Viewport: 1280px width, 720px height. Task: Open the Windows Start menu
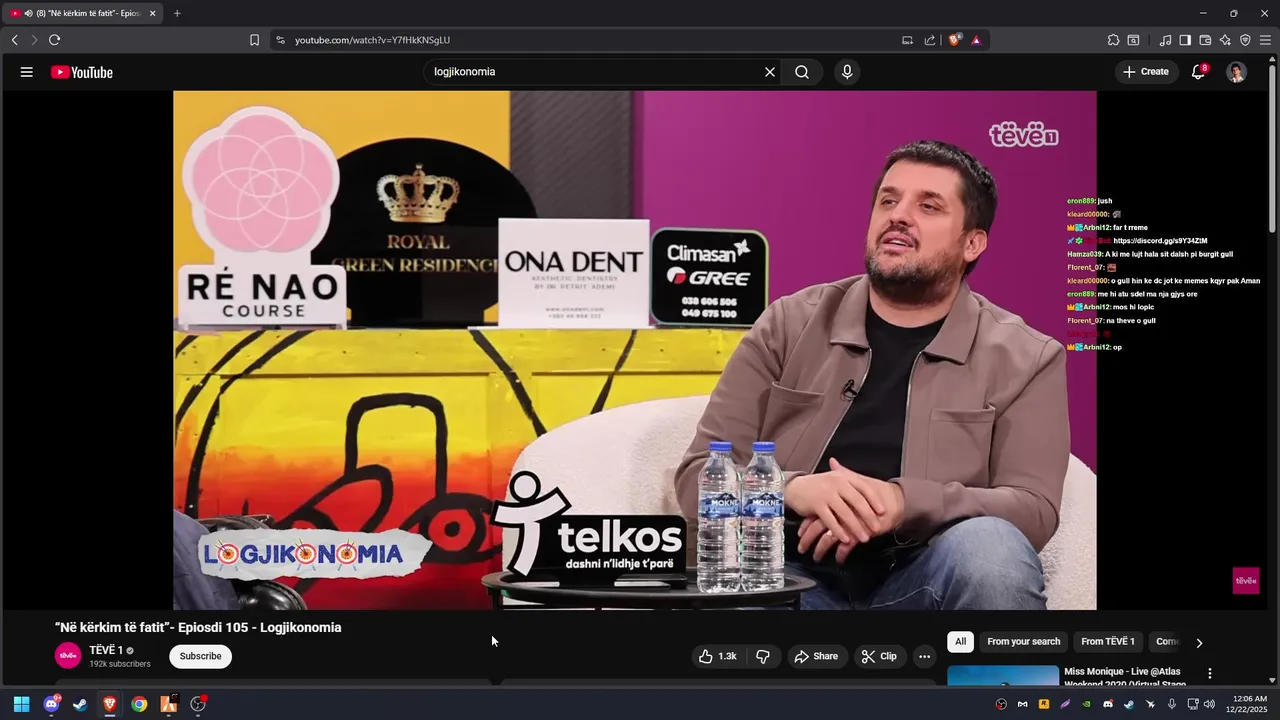21,704
